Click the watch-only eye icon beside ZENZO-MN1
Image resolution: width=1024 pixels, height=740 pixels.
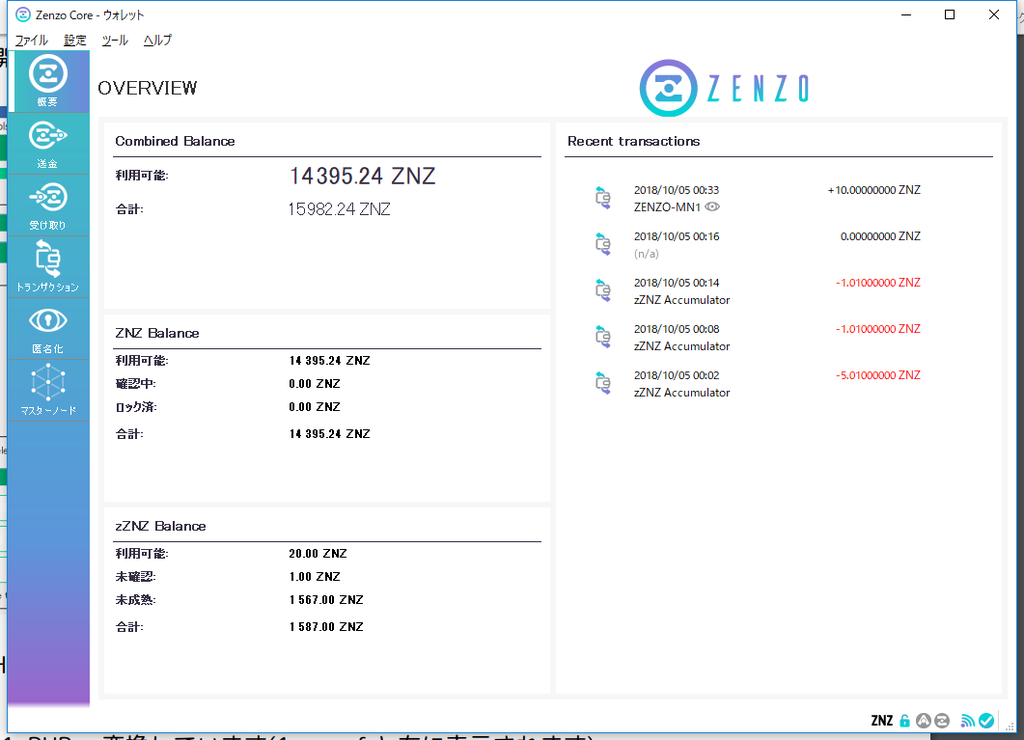(x=712, y=207)
